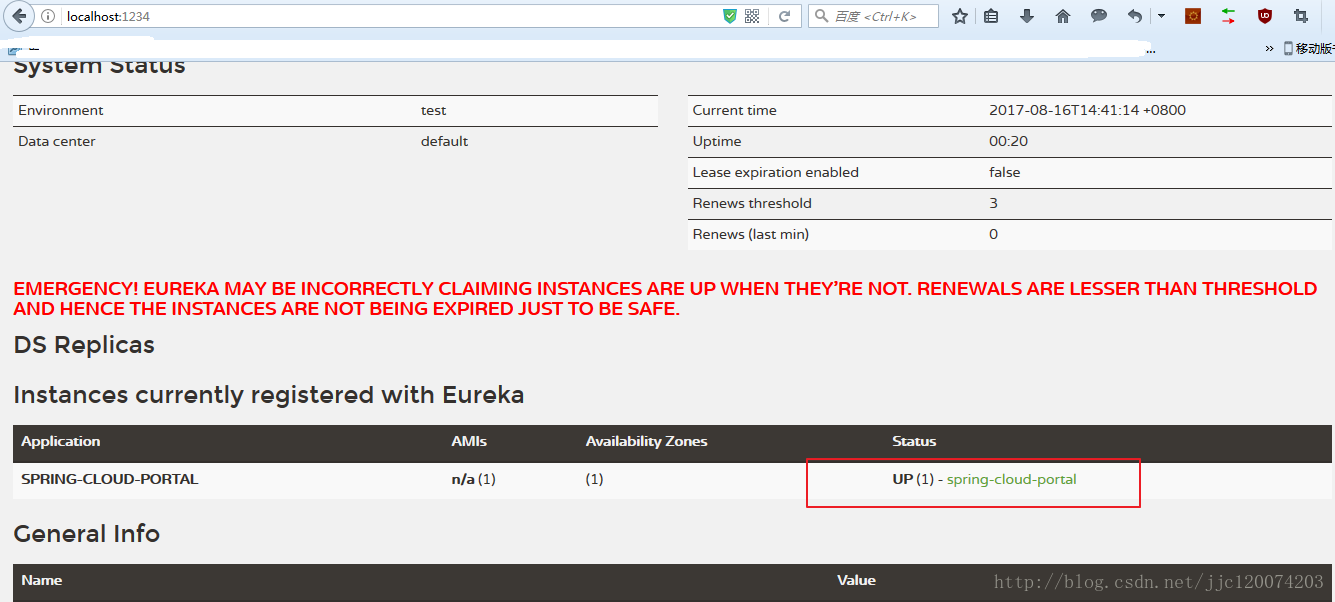Open the uBlock Origin extension icon
The image size is (1335, 602).
point(1265,16)
